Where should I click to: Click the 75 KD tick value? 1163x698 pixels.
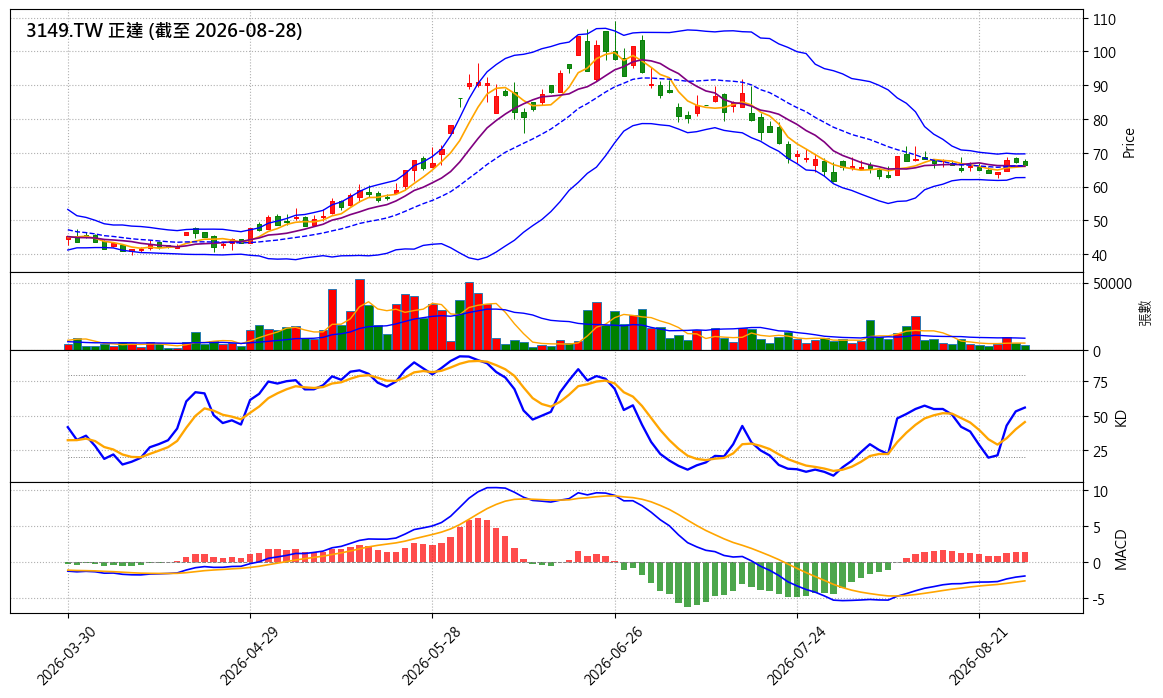pyautogui.click(x=1101, y=383)
